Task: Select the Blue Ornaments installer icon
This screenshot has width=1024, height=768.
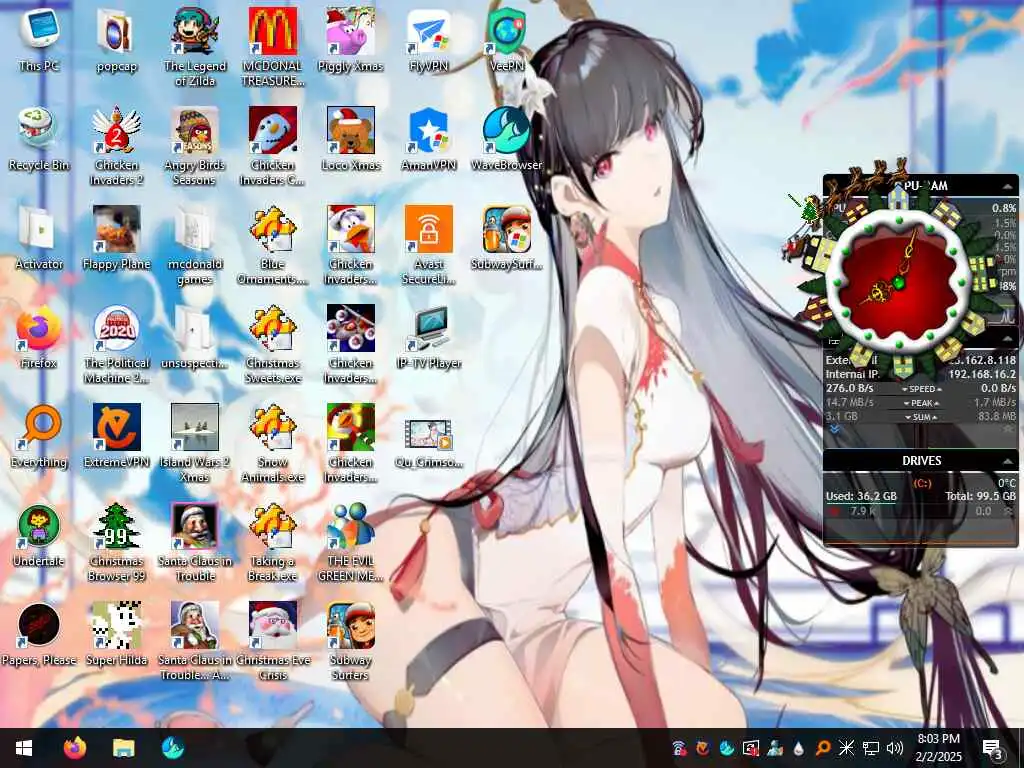Action: point(273,246)
